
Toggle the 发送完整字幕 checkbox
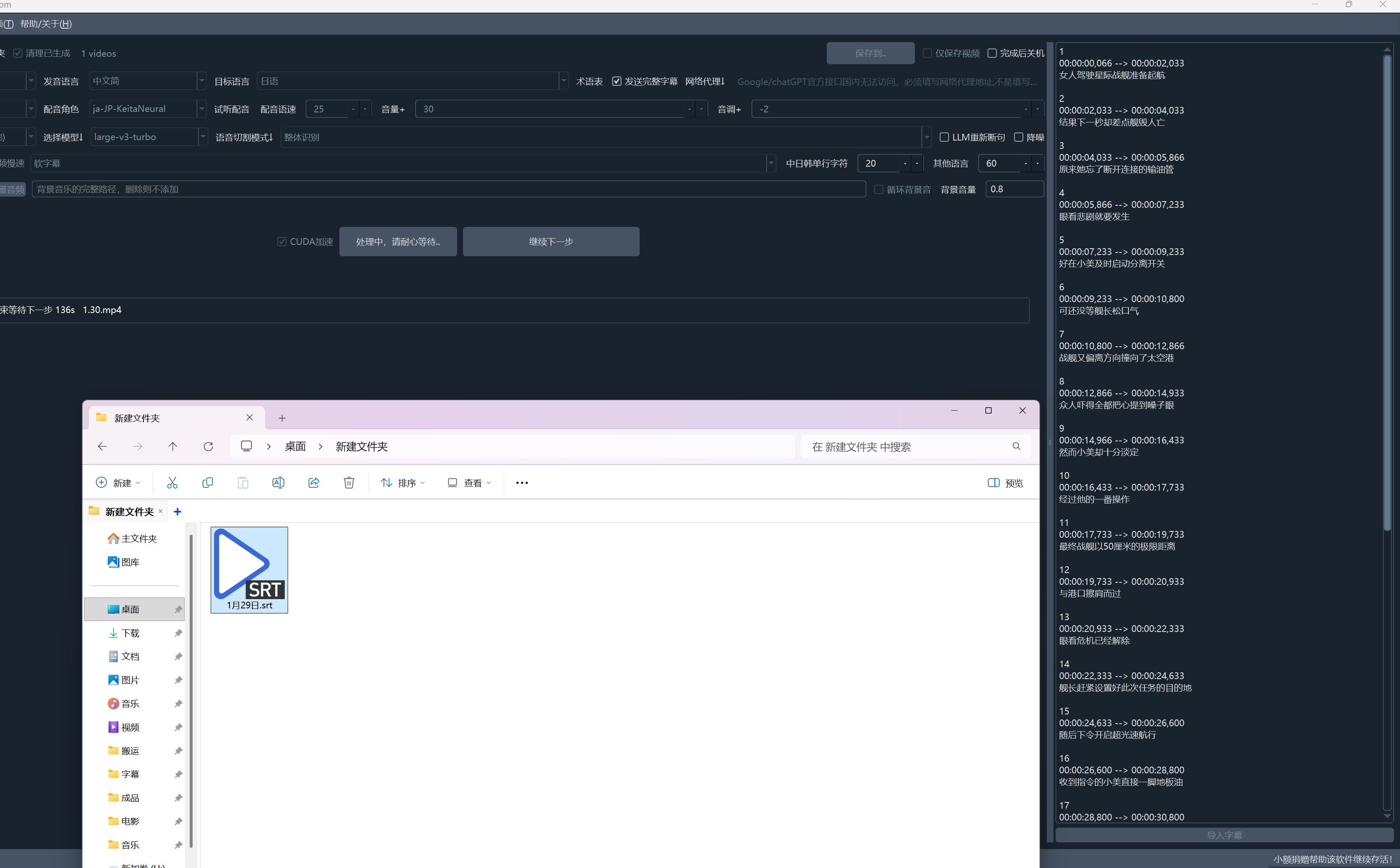pyautogui.click(x=617, y=82)
